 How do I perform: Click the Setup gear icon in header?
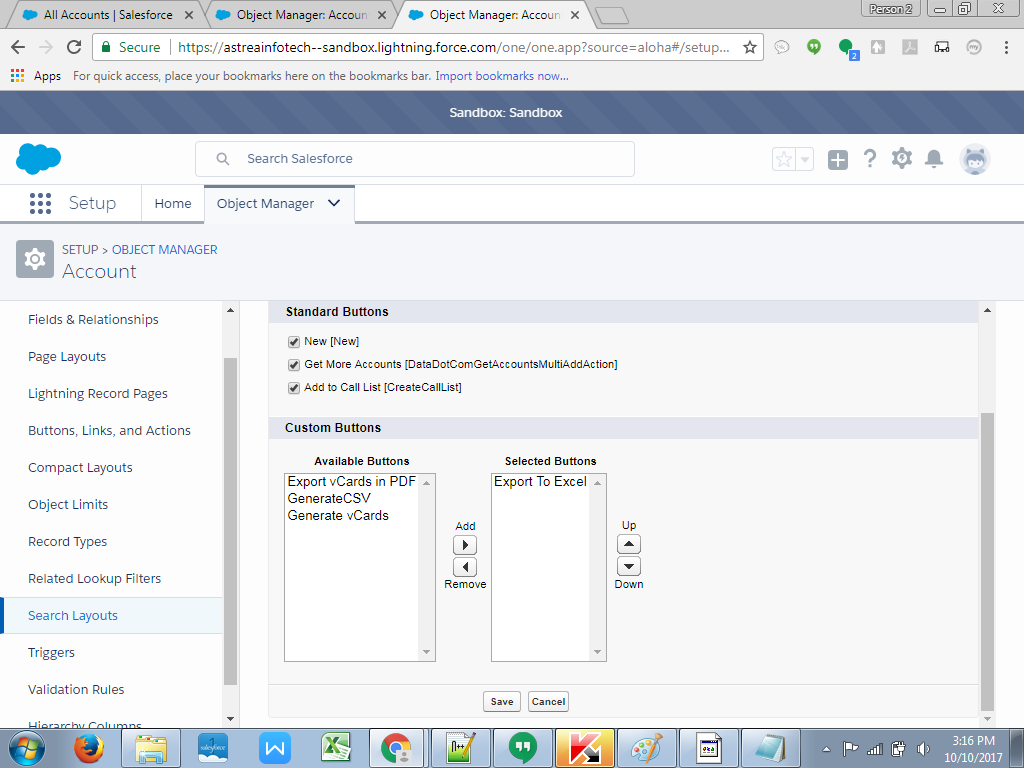[902, 159]
